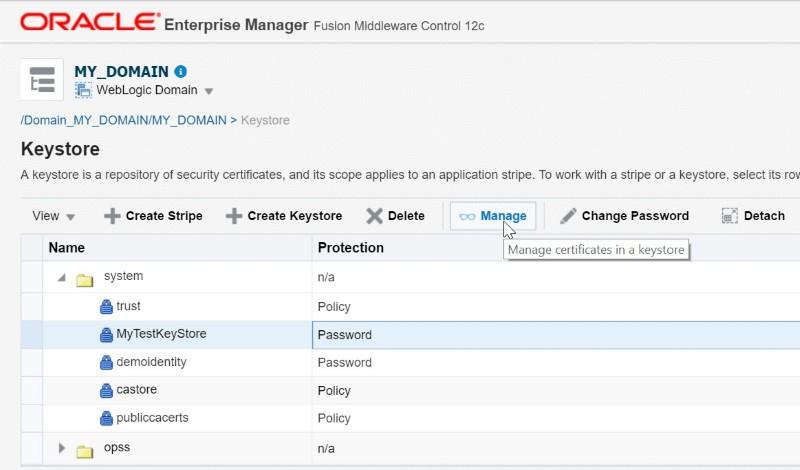Click the Manage glasses icon
Image resolution: width=800 pixels, height=470 pixels.
click(467, 217)
